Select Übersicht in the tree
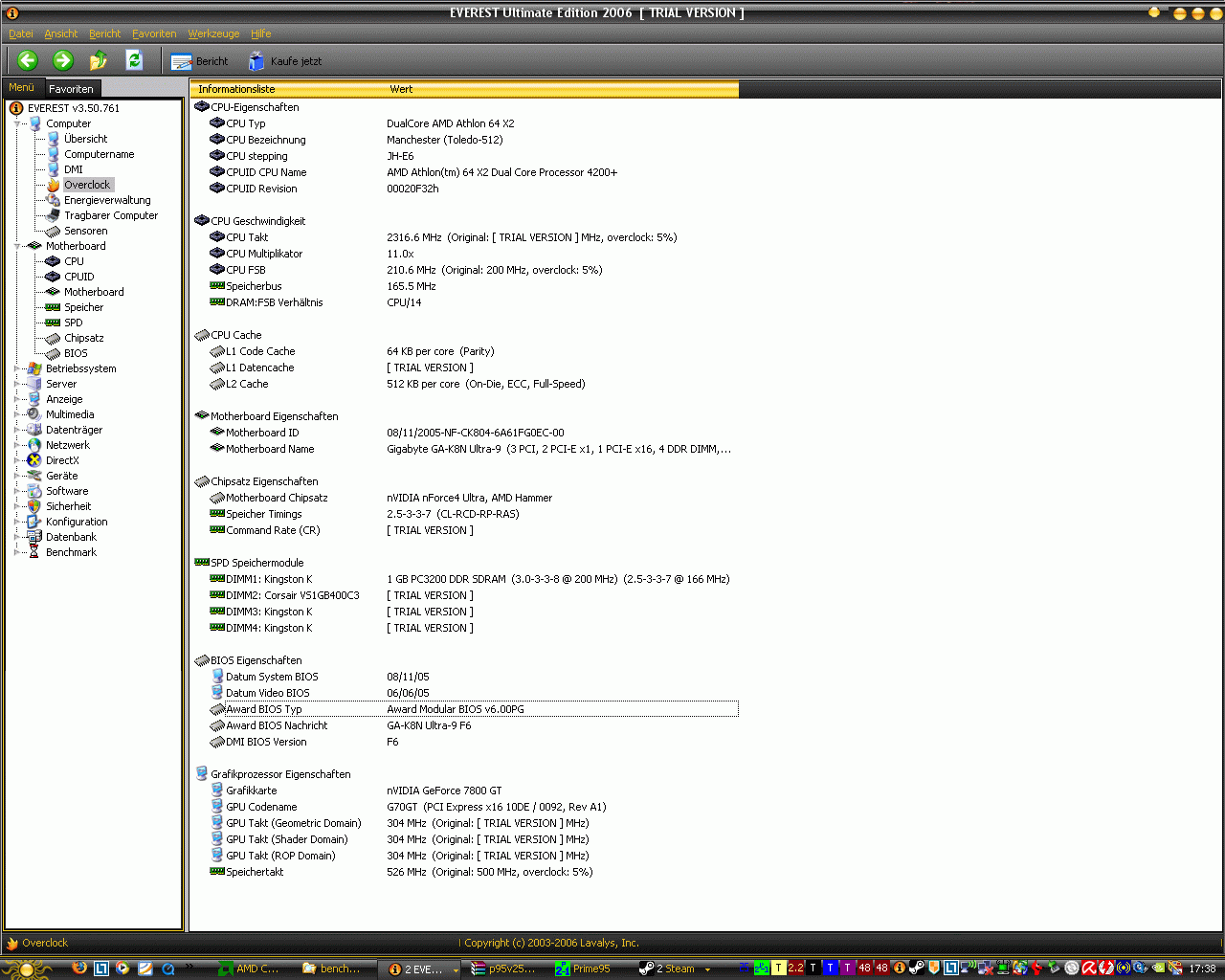Viewport: 1225px width, 980px height. pyautogui.click(x=85, y=139)
